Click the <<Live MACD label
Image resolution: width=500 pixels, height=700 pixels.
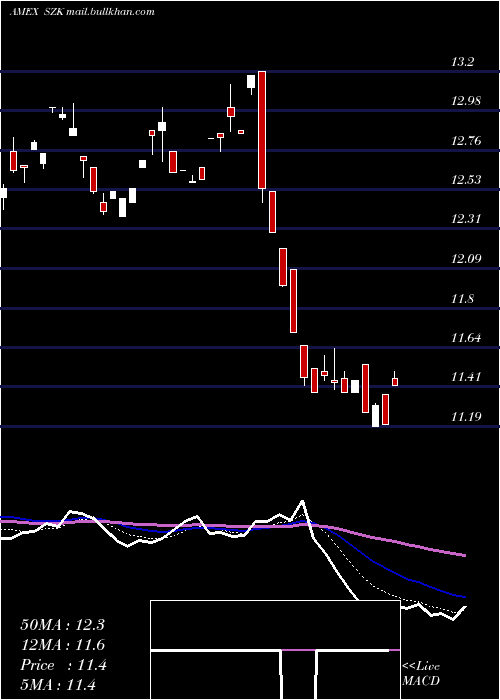pyautogui.click(x=421, y=673)
